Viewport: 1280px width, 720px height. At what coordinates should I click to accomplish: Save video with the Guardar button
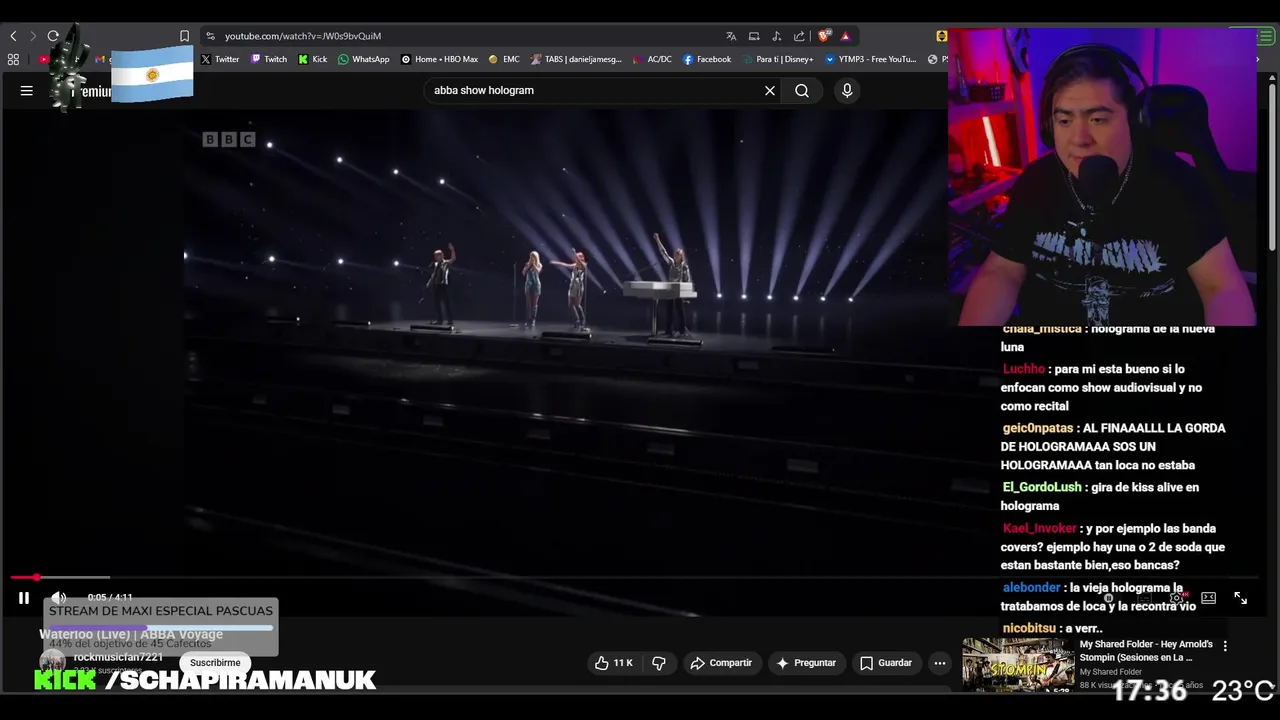pyautogui.click(x=886, y=663)
